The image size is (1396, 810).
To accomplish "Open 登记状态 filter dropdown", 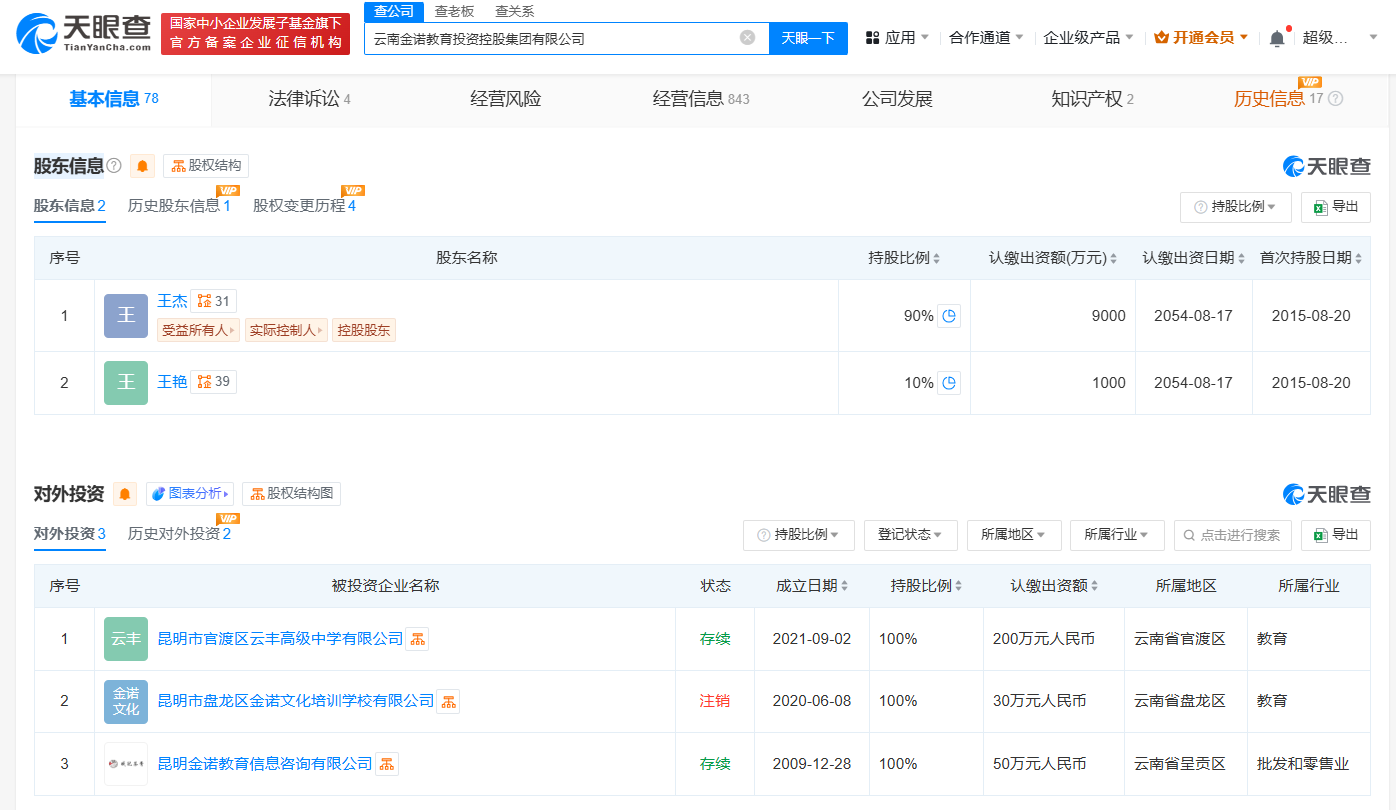I will [911, 535].
